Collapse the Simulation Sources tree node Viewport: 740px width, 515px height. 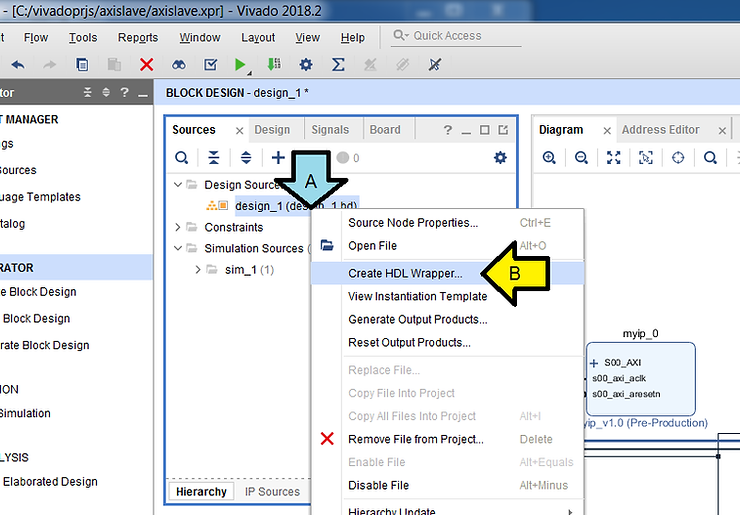tap(178, 248)
